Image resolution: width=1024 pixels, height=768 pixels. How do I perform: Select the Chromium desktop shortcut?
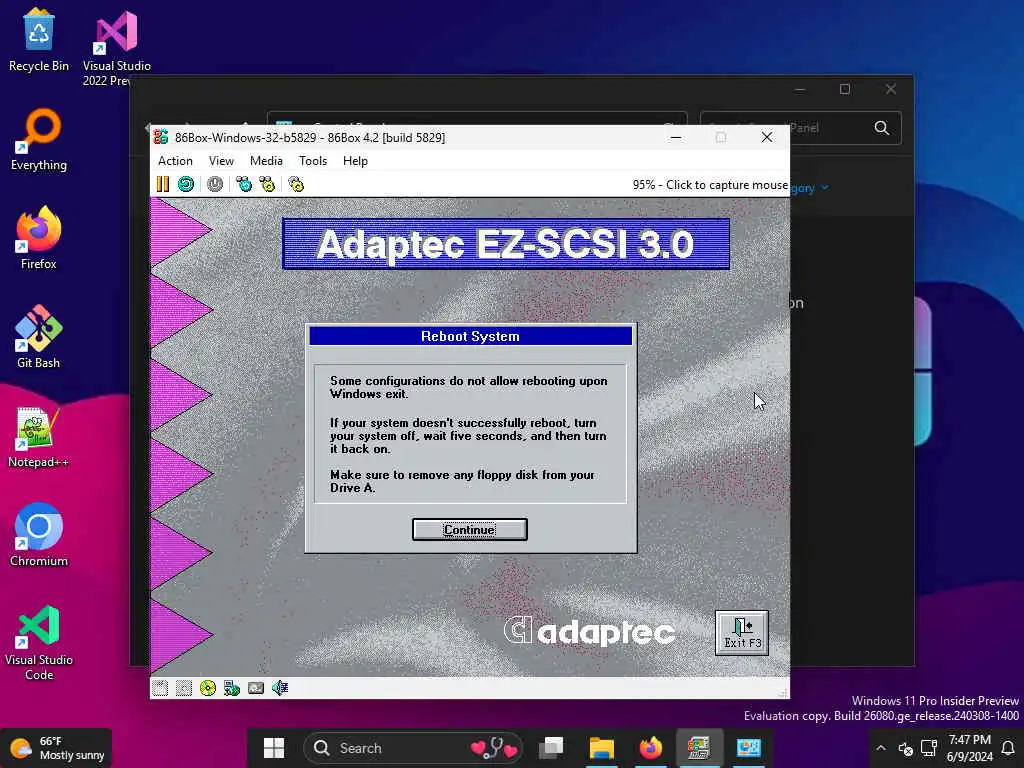(39, 536)
